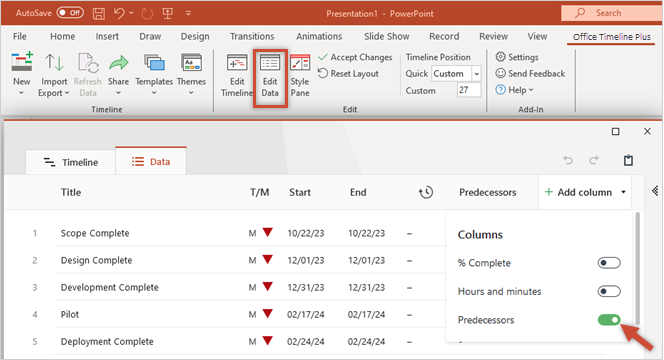
Task: Click the Columns panel scrollbar
Action: tap(638, 269)
